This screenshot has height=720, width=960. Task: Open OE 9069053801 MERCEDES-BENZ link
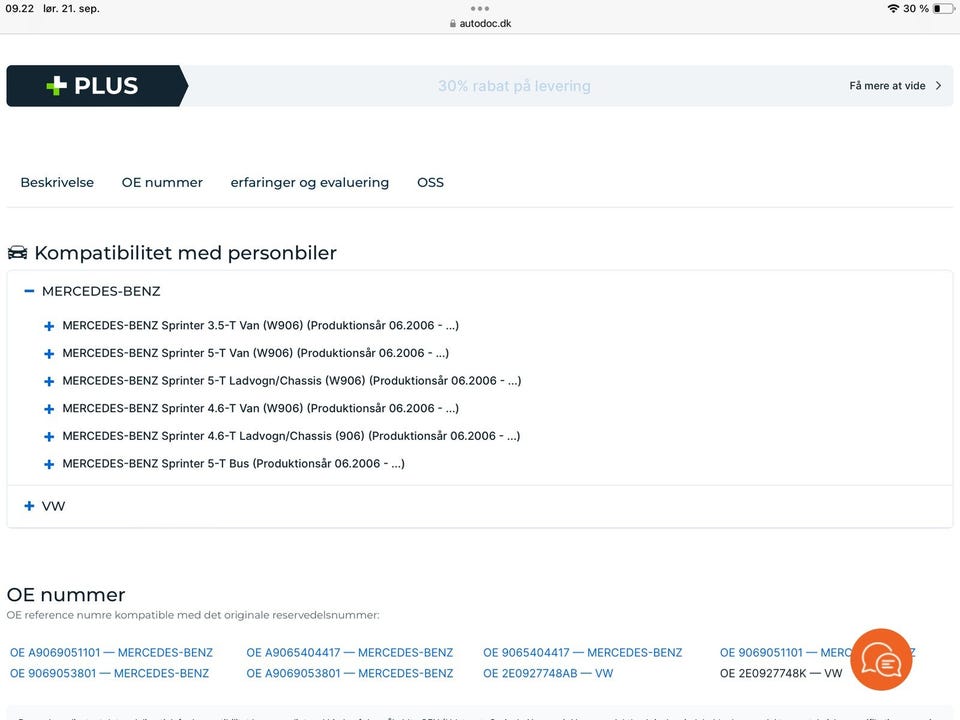pyautogui.click(x=109, y=673)
